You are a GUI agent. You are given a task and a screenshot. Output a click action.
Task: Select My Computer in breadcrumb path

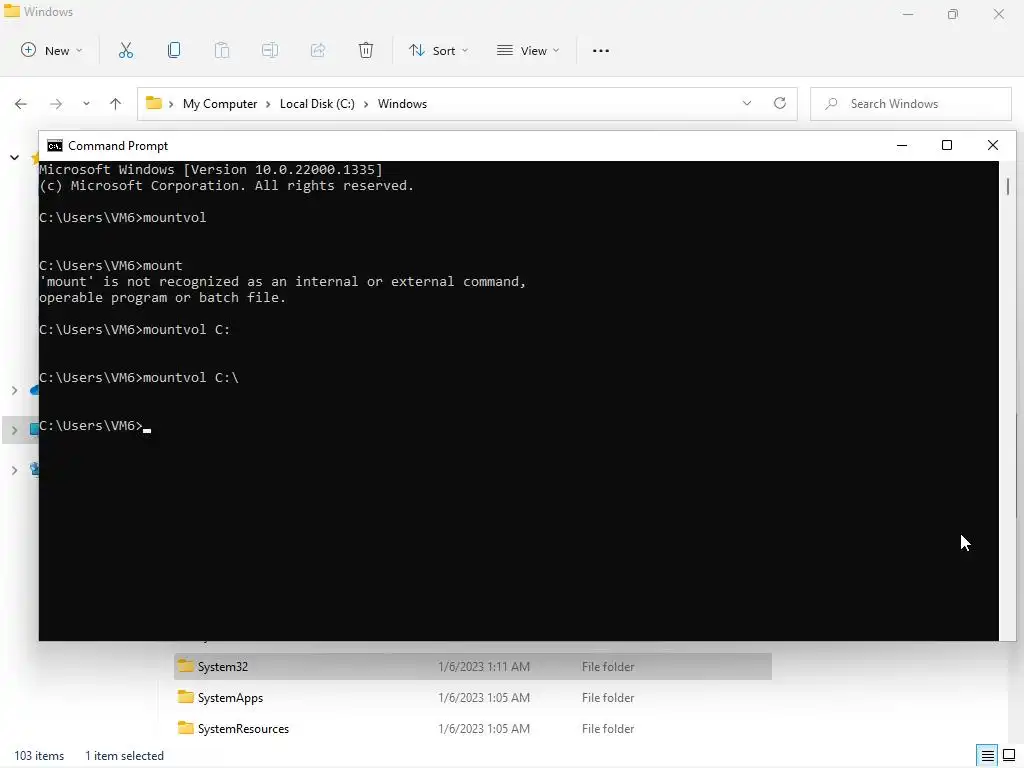pyautogui.click(x=220, y=104)
